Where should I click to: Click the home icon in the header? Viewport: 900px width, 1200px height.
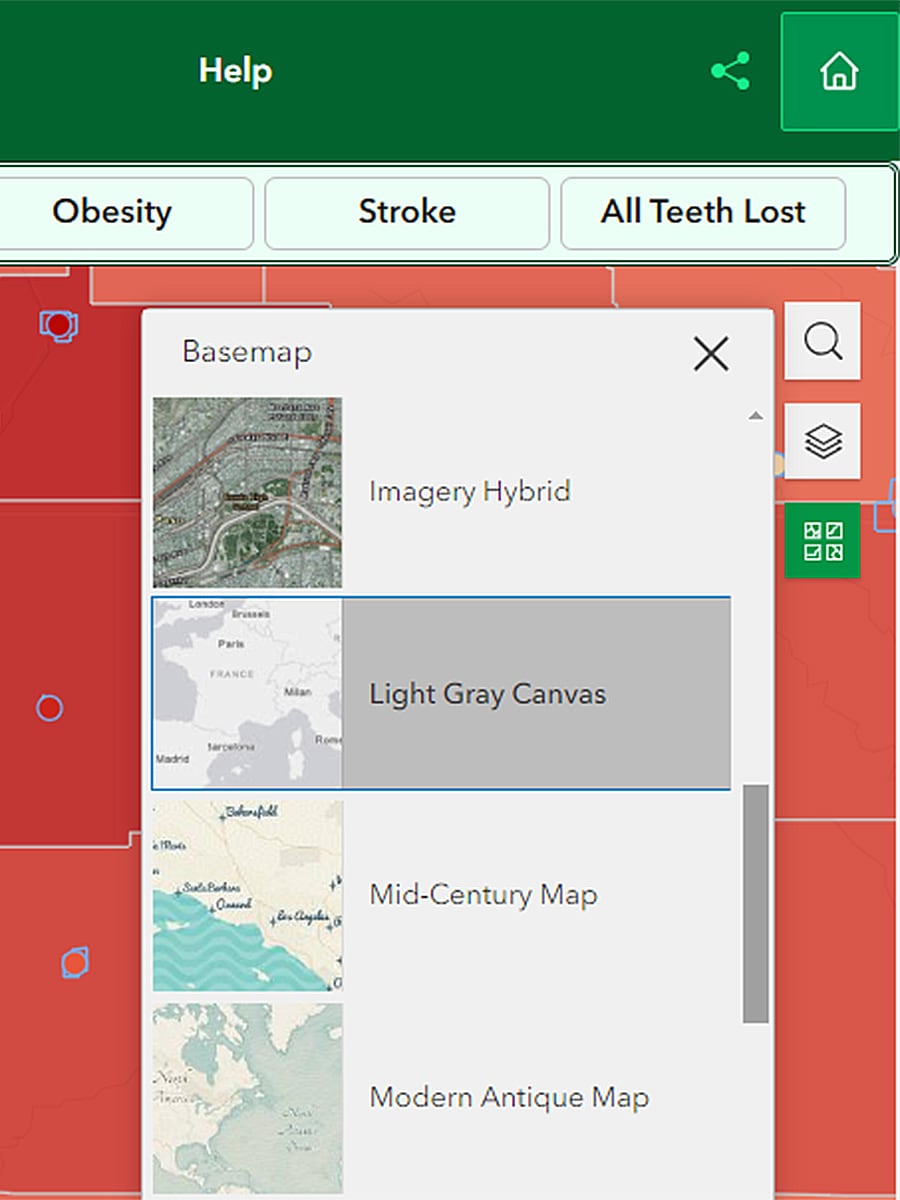(839, 72)
